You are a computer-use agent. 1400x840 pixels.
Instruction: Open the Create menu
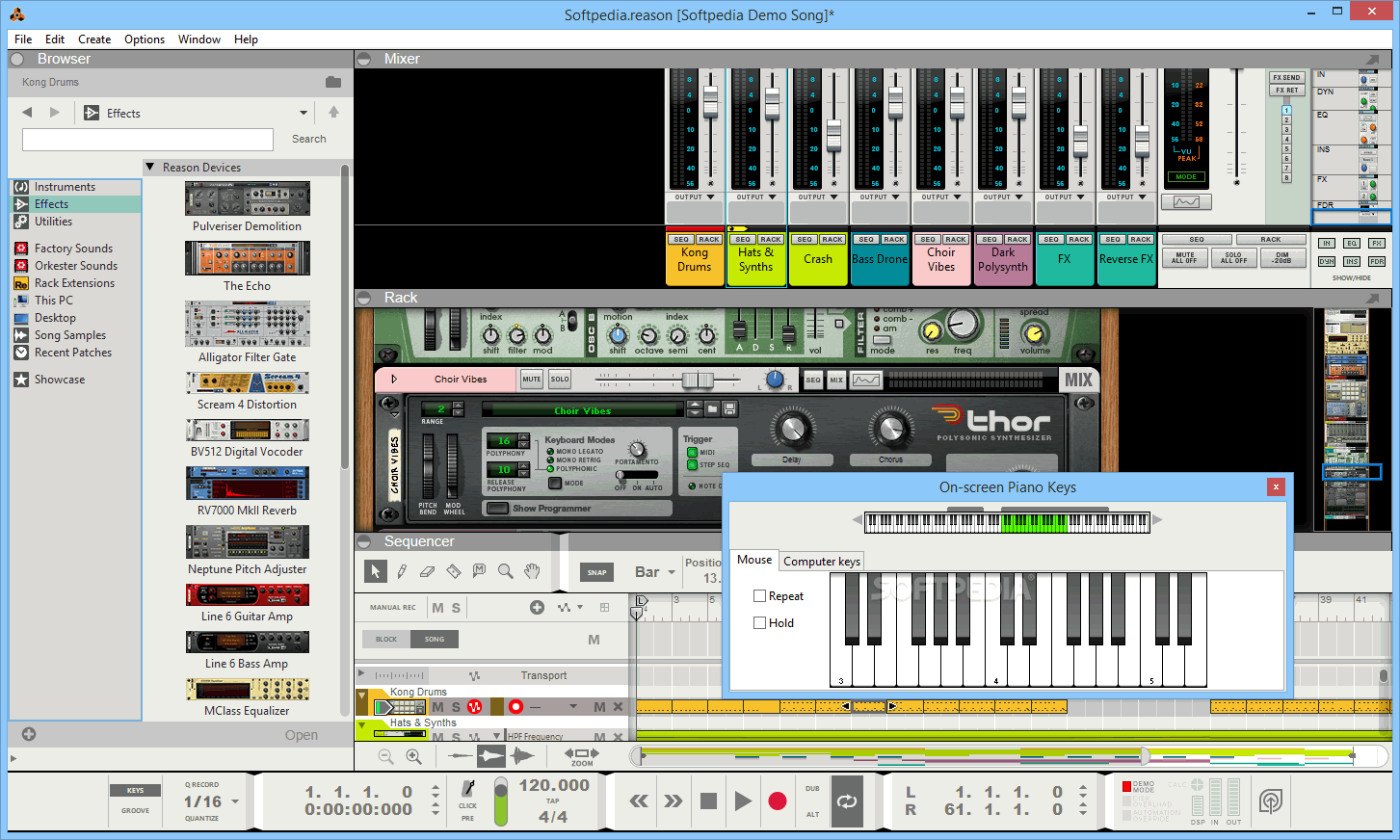click(94, 39)
